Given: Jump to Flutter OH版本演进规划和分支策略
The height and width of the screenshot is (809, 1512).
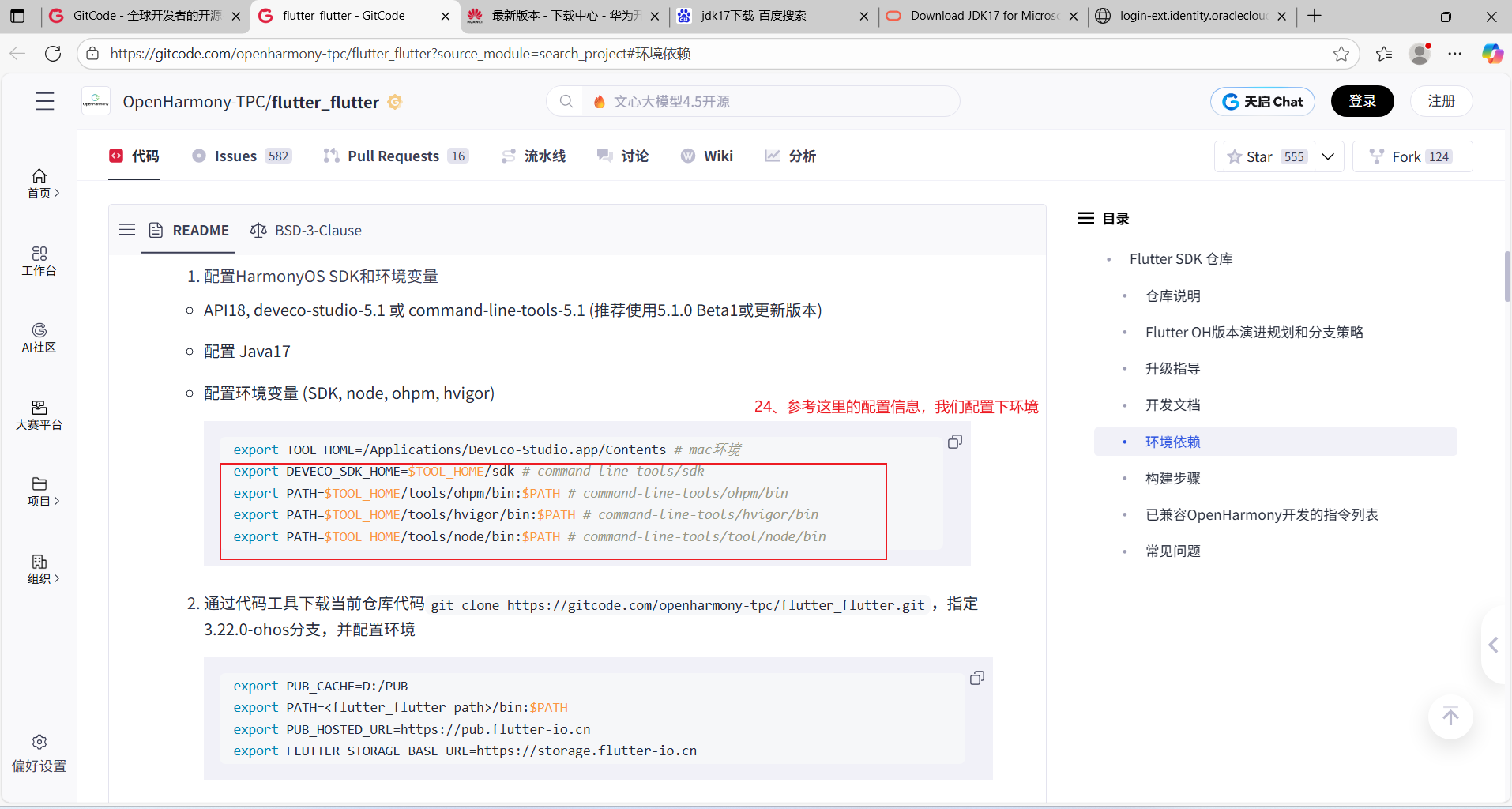Looking at the screenshot, I should 1254,332.
